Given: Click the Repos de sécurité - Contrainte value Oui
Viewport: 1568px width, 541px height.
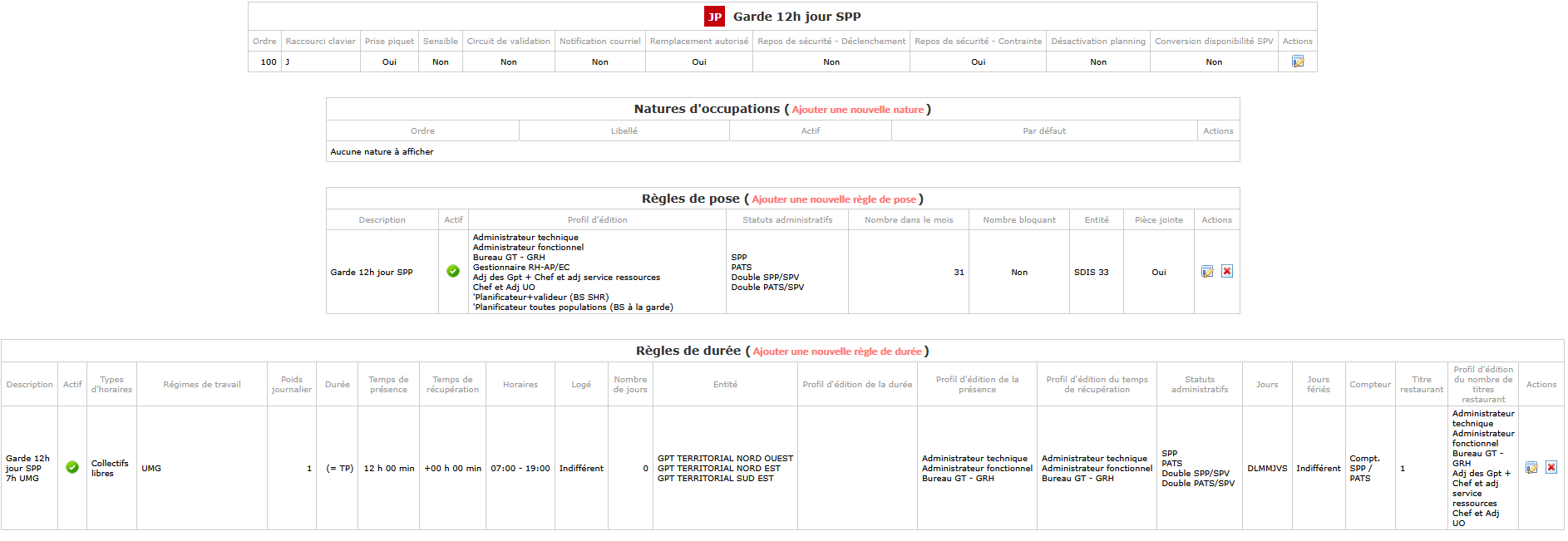Looking at the screenshot, I should tap(978, 62).
